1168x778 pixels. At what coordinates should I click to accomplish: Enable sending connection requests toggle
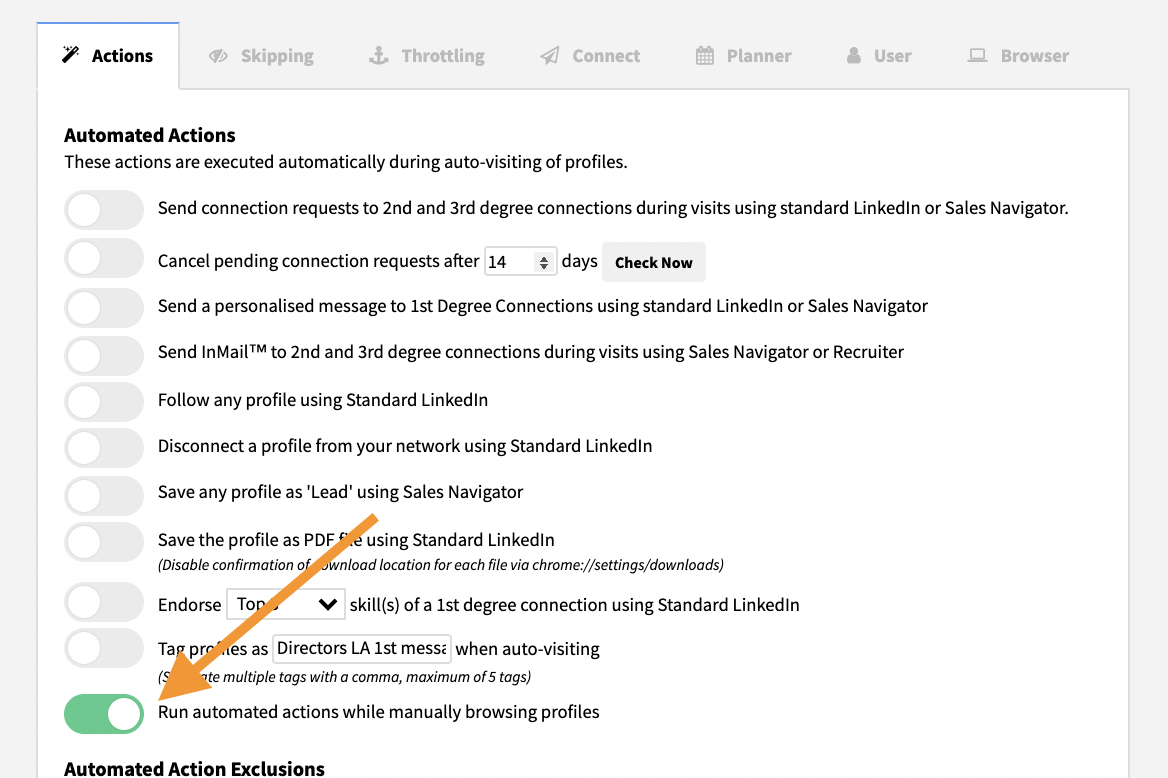(x=104, y=209)
